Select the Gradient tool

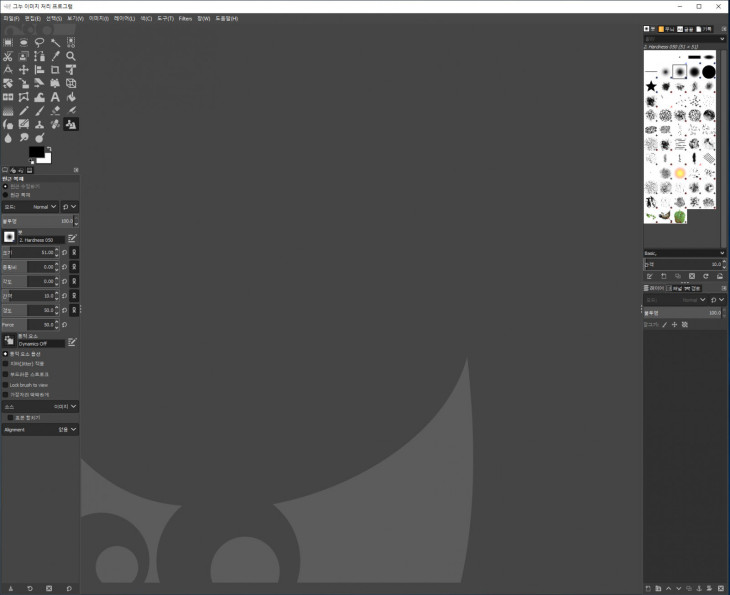[8, 111]
